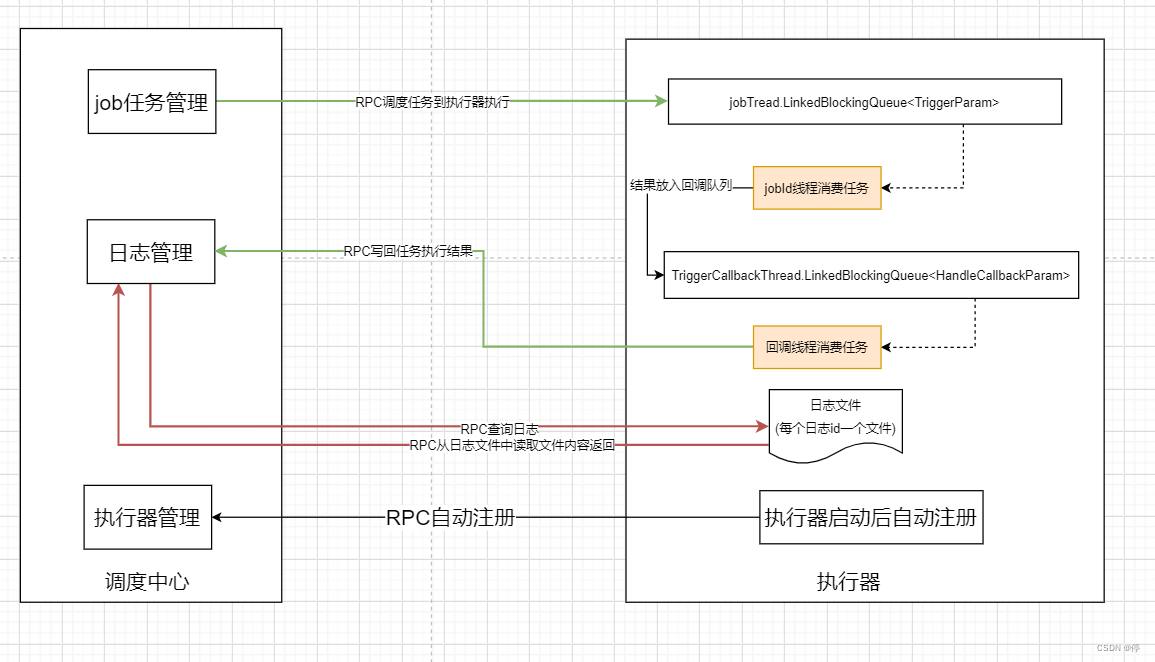Select the job任务管理 box

point(151,100)
